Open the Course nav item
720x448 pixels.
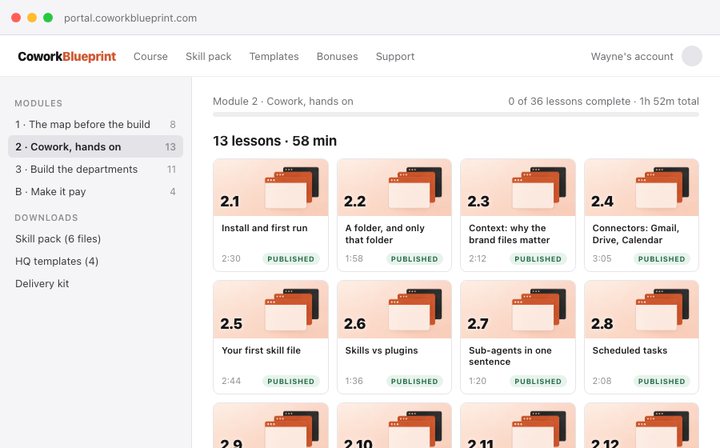pos(151,56)
